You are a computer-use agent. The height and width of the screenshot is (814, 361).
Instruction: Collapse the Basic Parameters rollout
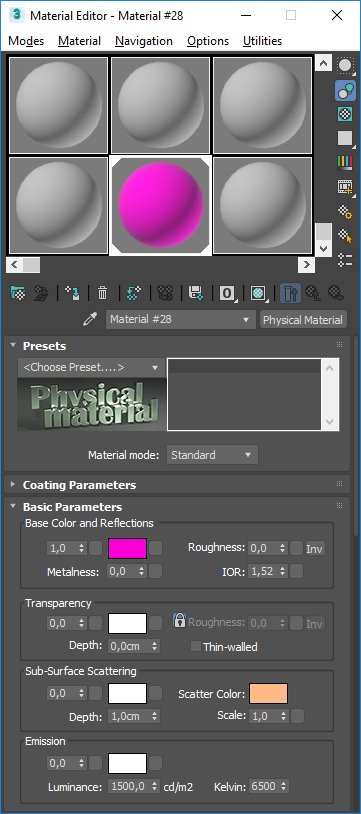(x=13, y=507)
